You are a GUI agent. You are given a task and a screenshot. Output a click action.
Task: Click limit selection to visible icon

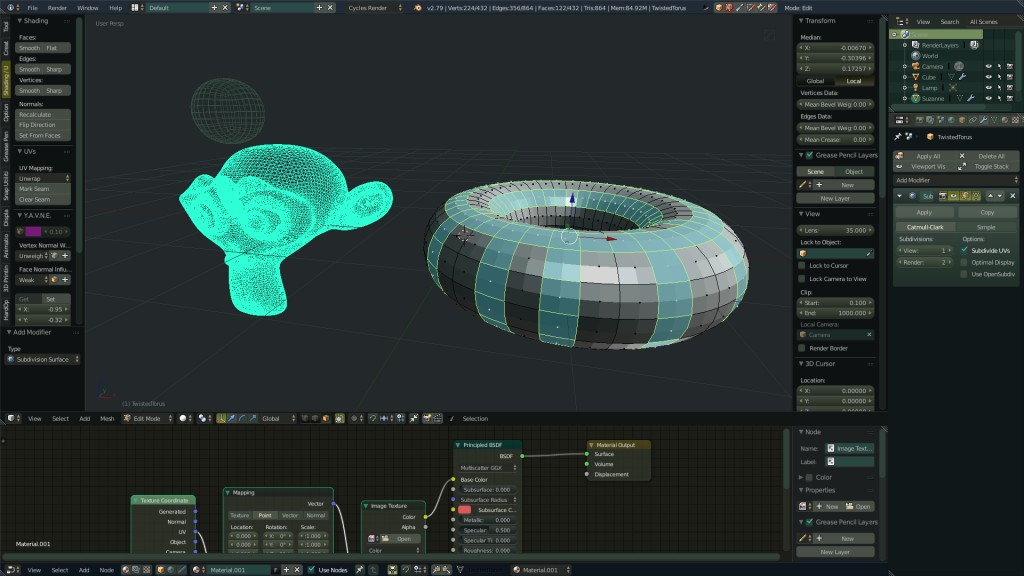pos(340,419)
